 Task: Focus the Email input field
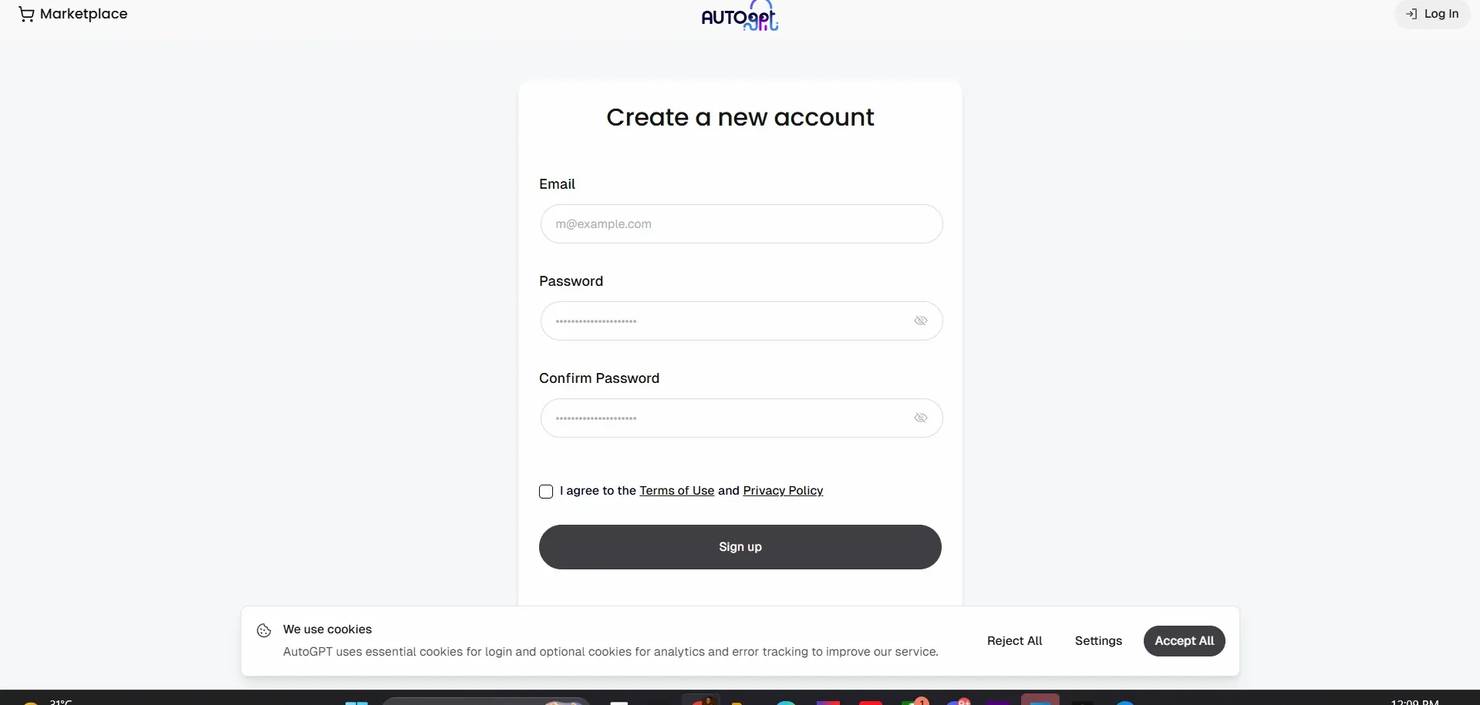tap(741, 224)
